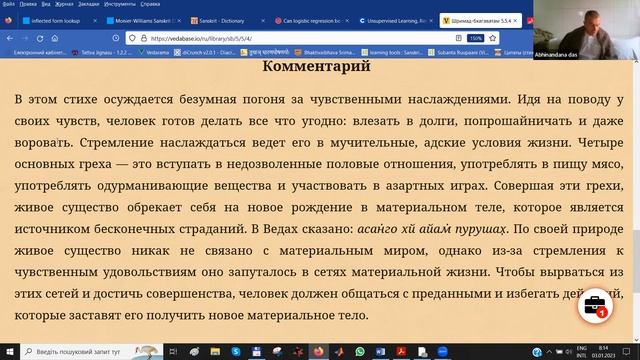Open the floppy disk app on taskbar
Image resolution: width=640 pixels, height=360 pixels.
(x=256, y=351)
